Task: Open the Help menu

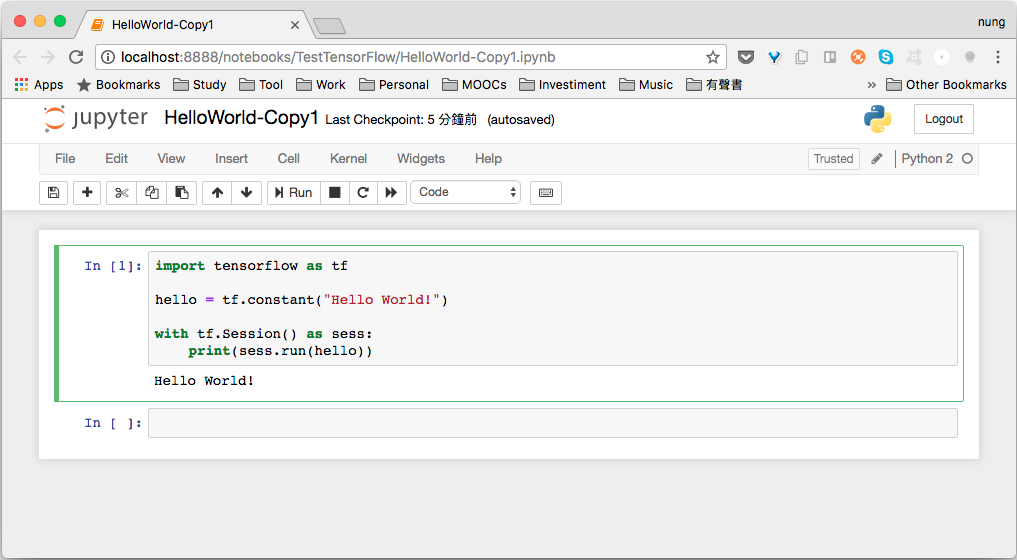Action: (x=488, y=158)
